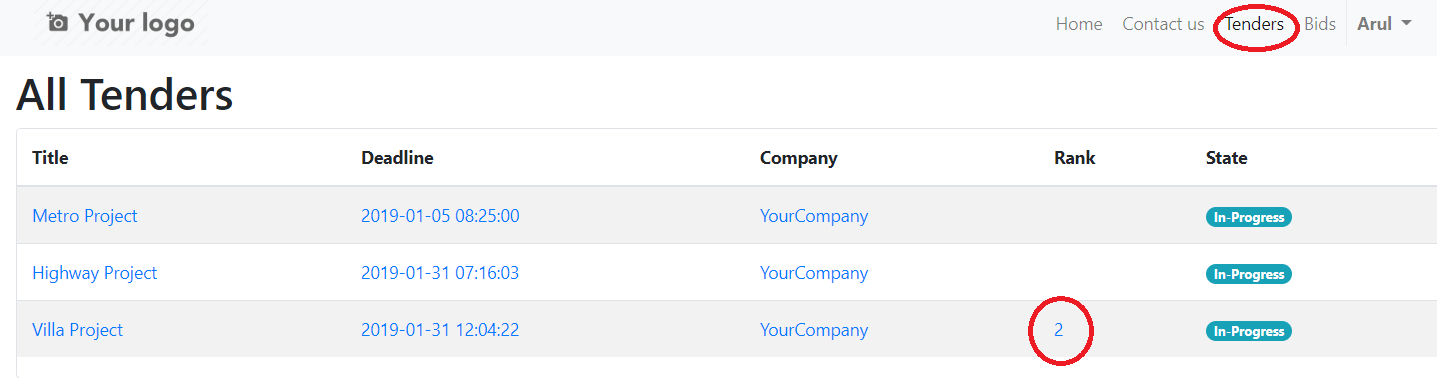Click Metro Project deadline 2019-01-05 08:25:00
1437x378 pixels.
[x=440, y=216]
